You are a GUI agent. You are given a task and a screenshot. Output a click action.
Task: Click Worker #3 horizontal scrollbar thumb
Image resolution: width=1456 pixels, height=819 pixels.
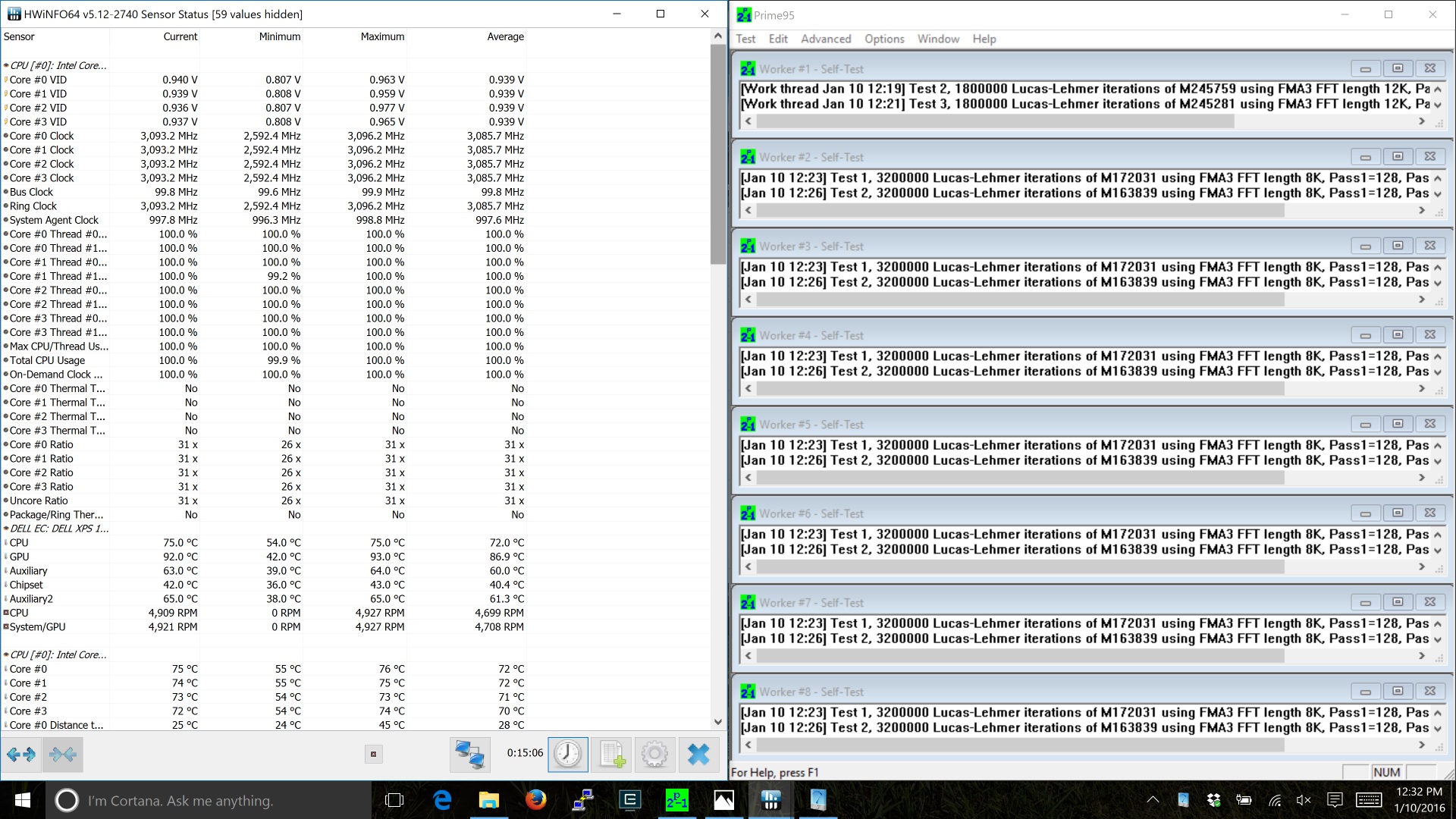click(1020, 300)
